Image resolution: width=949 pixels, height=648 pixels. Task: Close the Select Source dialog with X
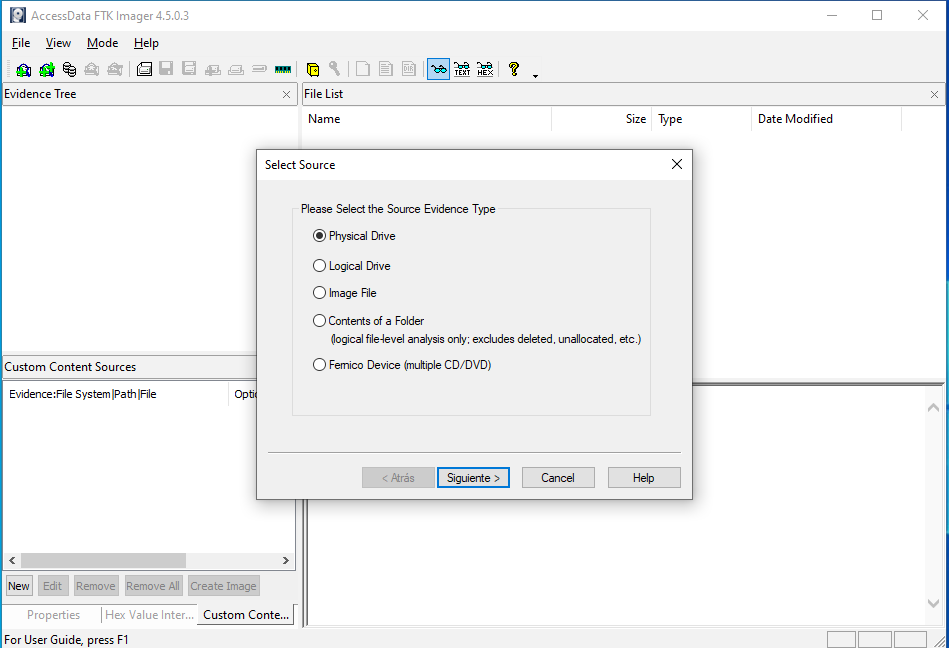[x=677, y=164]
